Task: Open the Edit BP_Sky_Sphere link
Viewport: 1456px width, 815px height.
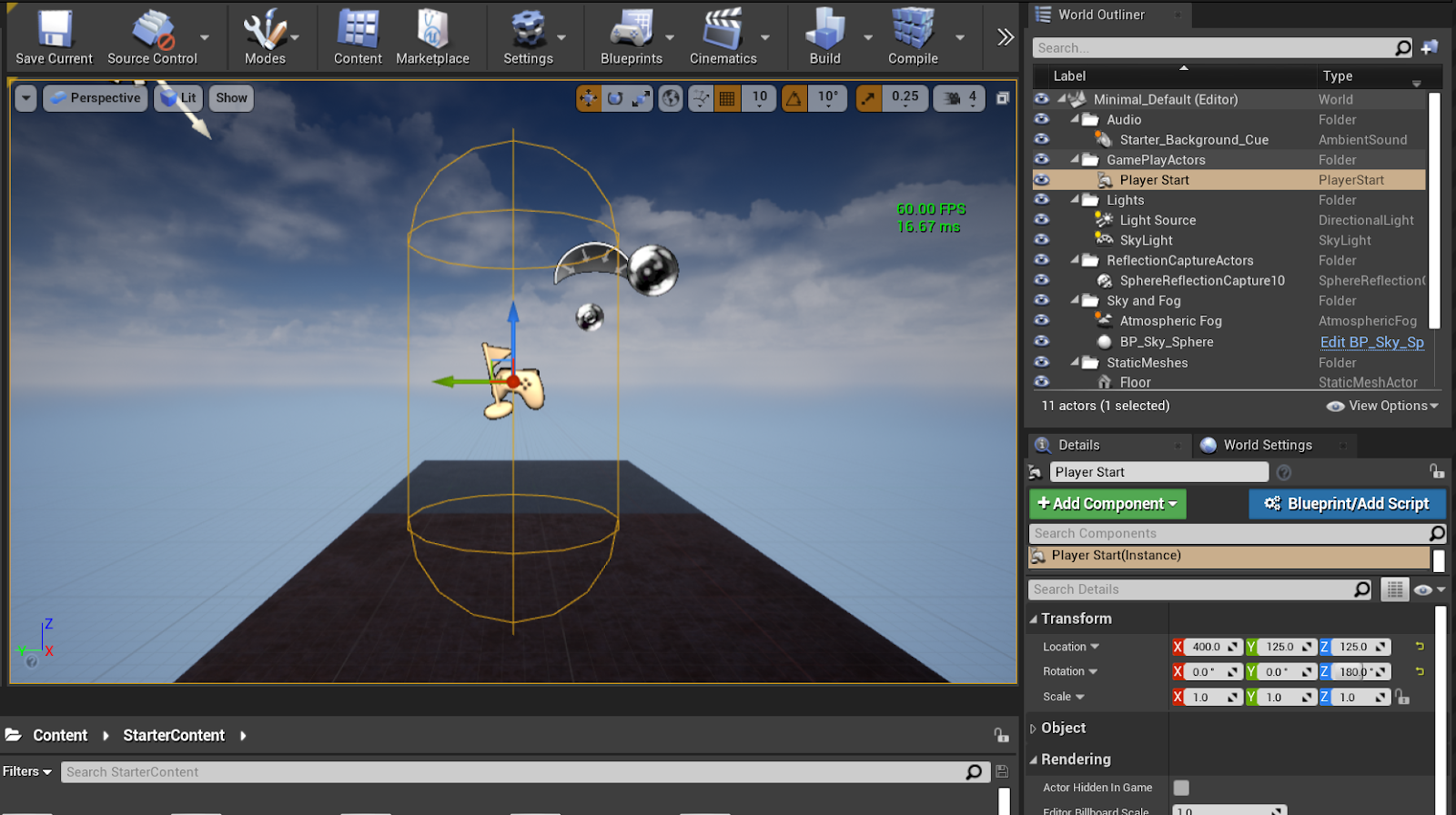Action: 1371,342
